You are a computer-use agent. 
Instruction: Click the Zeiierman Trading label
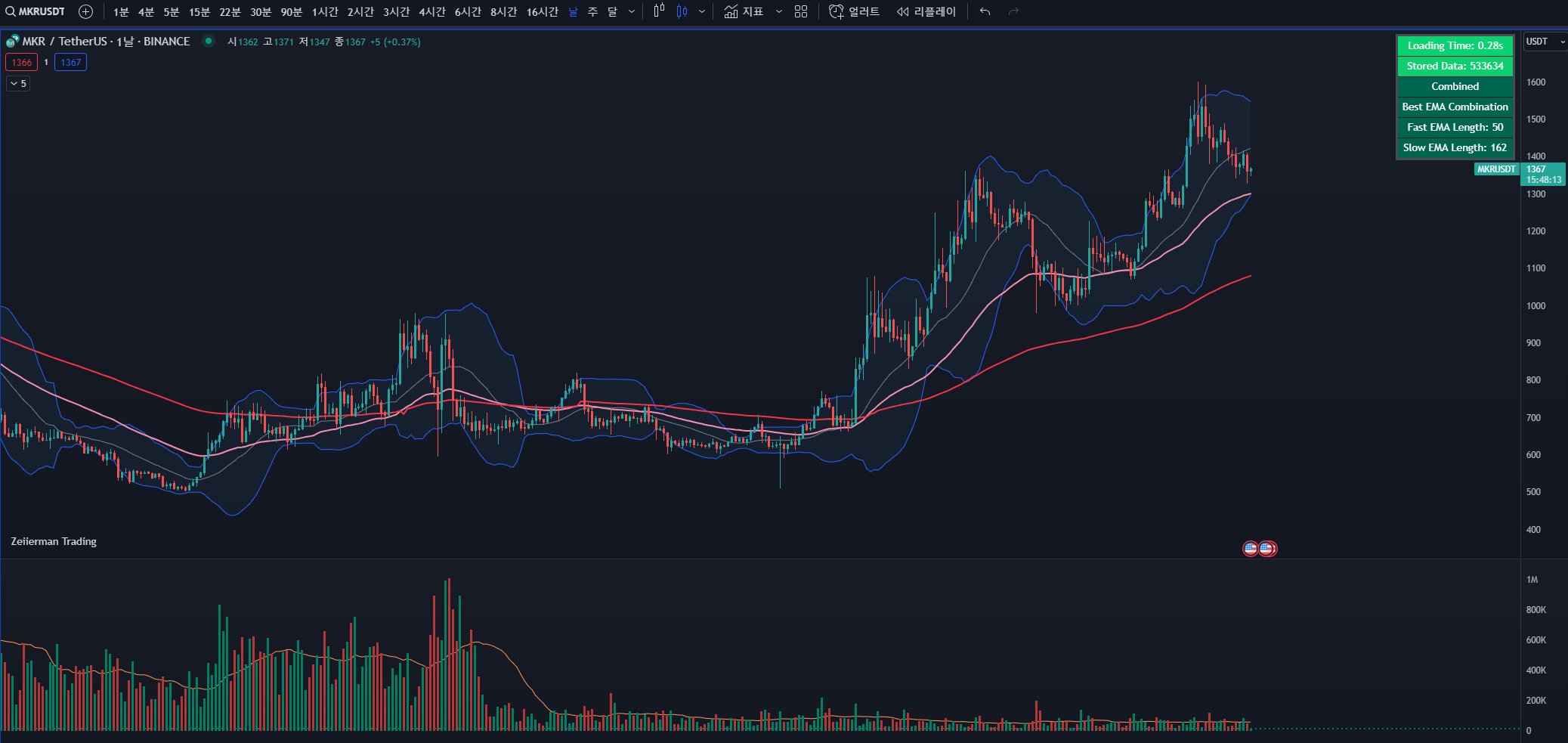click(x=54, y=542)
